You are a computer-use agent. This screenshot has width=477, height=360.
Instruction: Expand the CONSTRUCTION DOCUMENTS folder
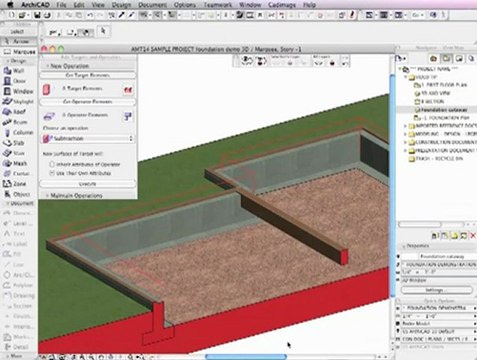(x=406, y=142)
